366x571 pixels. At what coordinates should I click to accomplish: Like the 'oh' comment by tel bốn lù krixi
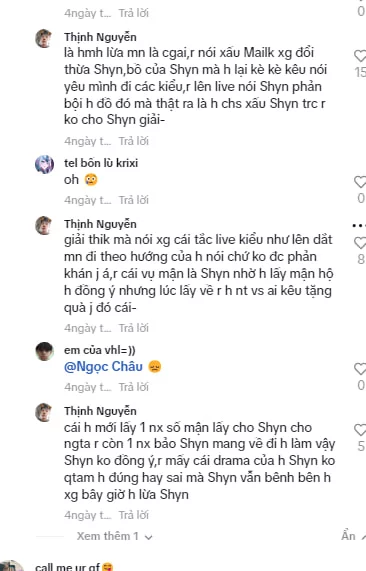tap(361, 182)
